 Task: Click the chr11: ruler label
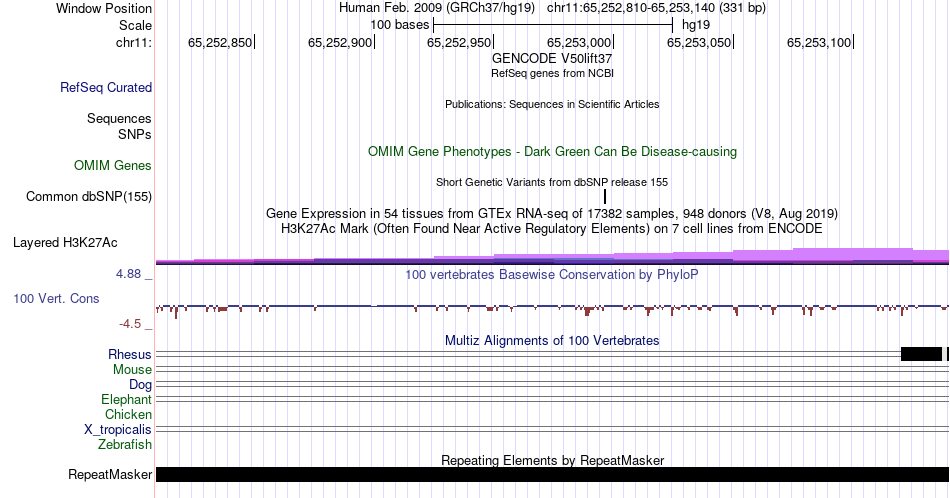click(x=134, y=42)
